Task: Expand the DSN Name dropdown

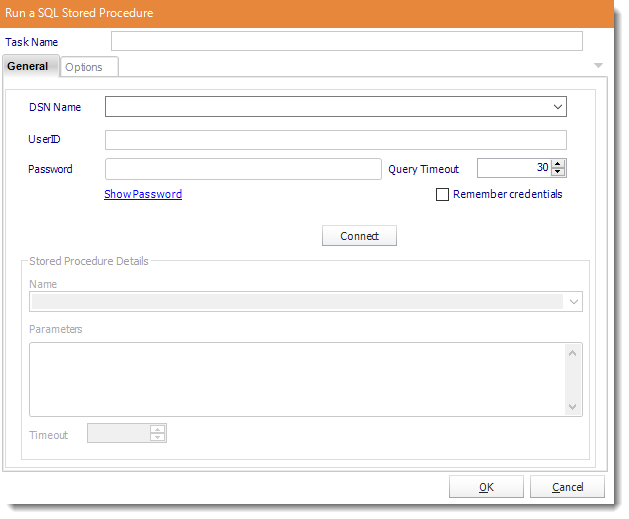Action: [x=558, y=107]
